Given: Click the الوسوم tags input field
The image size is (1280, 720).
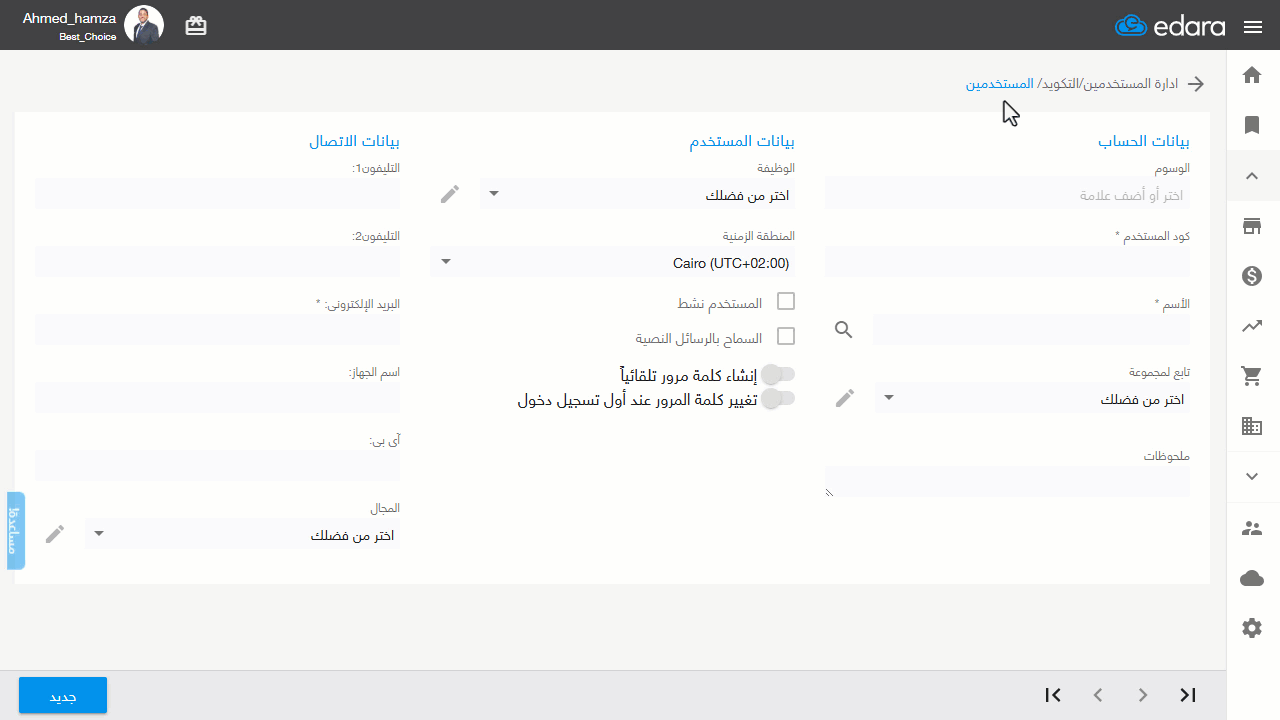Looking at the screenshot, I should coord(1007,194).
